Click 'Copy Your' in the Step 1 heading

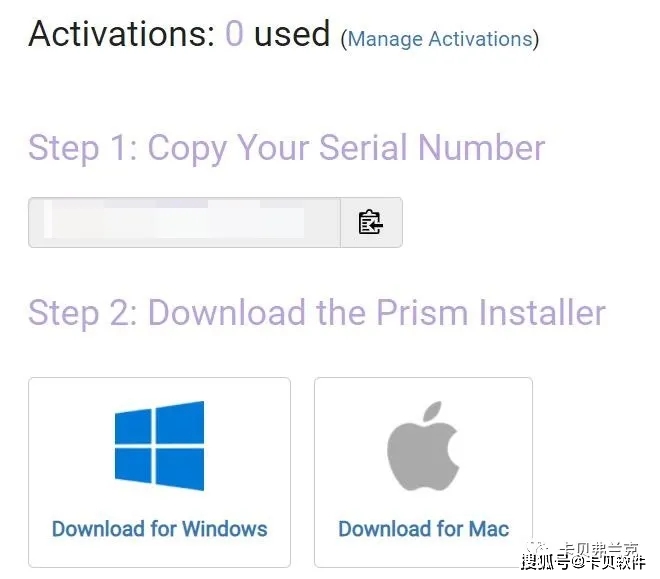coord(229,148)
